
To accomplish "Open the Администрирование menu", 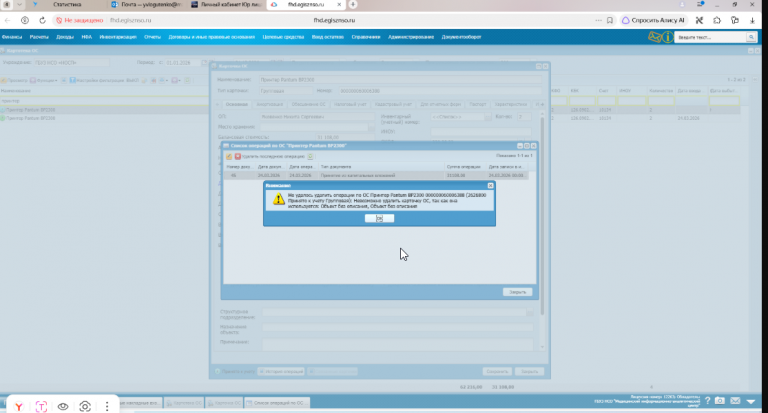I will tap(411, 37).
